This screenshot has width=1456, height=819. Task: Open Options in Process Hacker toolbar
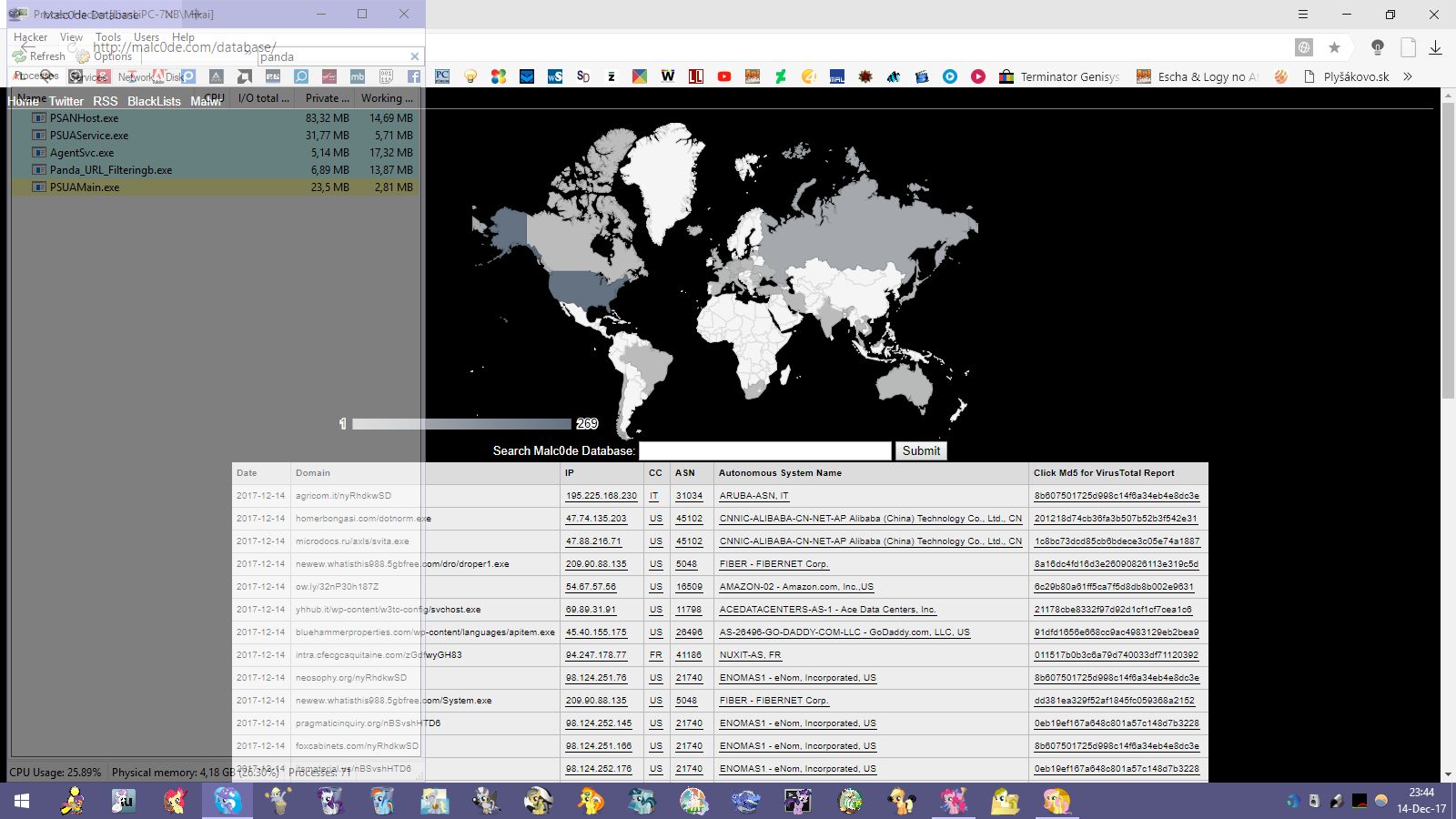pyautogui.click(x=104, y=56)
